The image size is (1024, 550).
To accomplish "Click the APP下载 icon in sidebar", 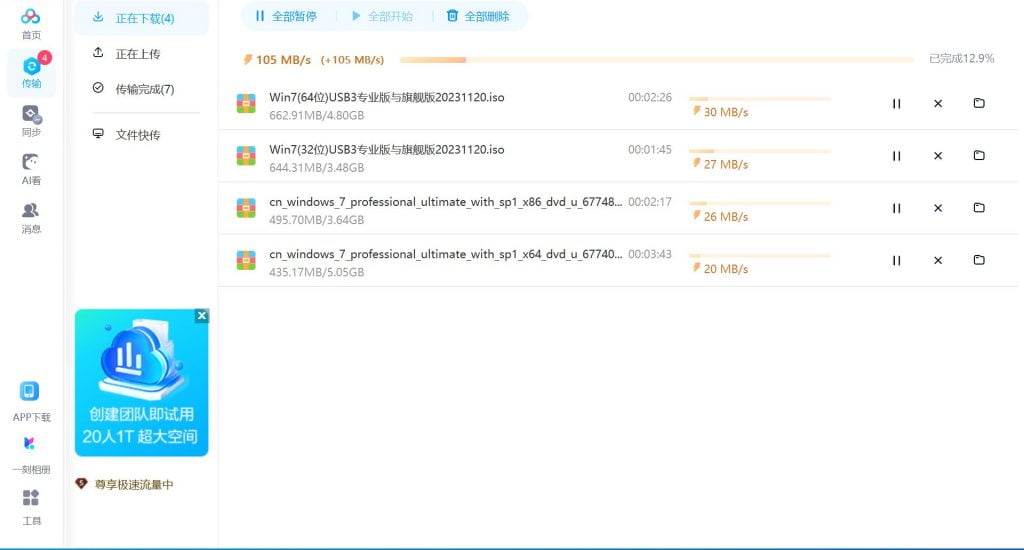I will tap(31, 399).
